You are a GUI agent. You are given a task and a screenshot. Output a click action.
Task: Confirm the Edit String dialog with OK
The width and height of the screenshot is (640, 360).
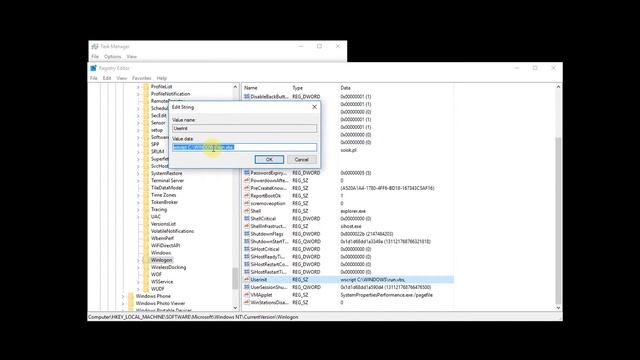(269, 160)
